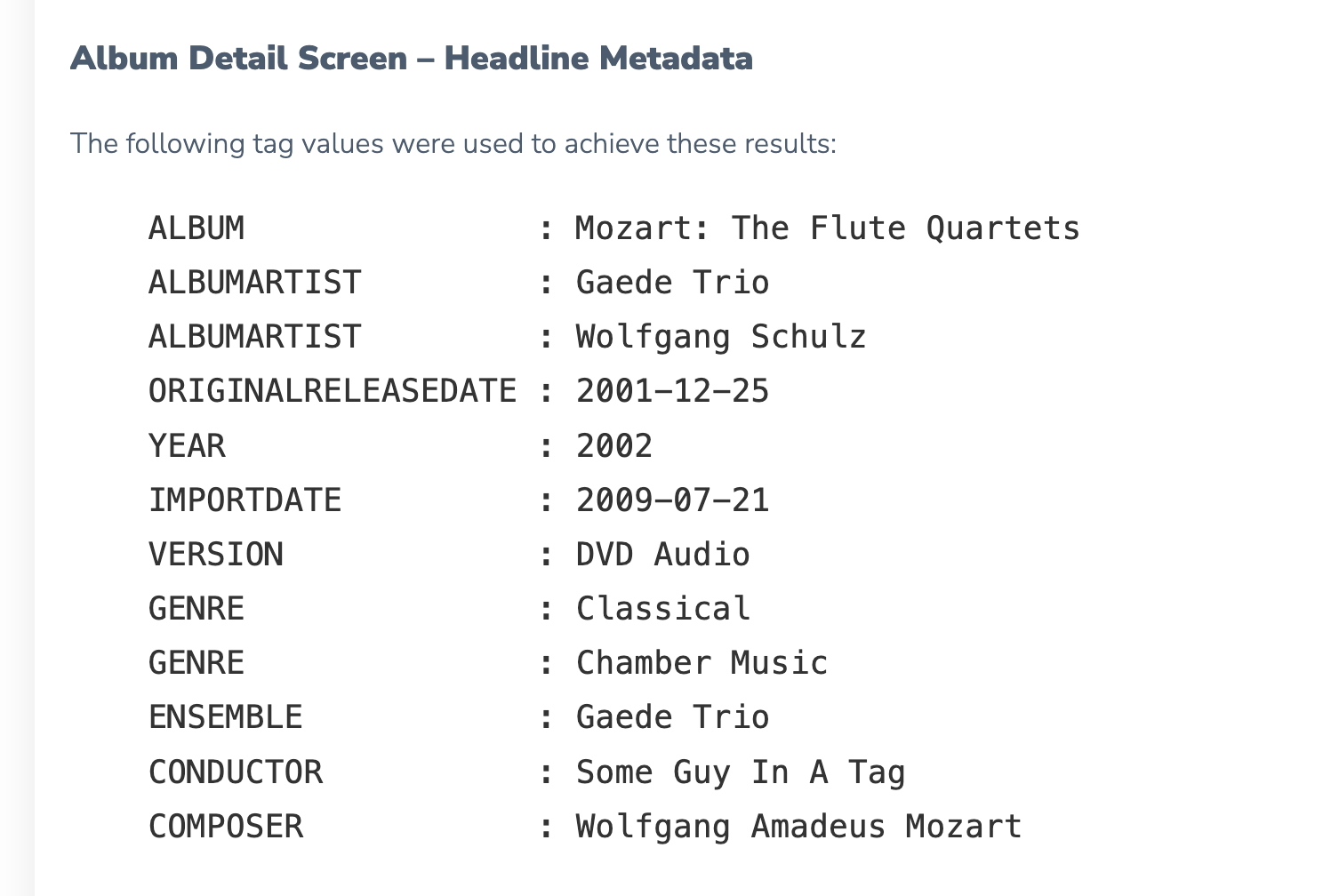Click the value Wolfgang Schulz
1323x896 pixels.
coord(721,337)
